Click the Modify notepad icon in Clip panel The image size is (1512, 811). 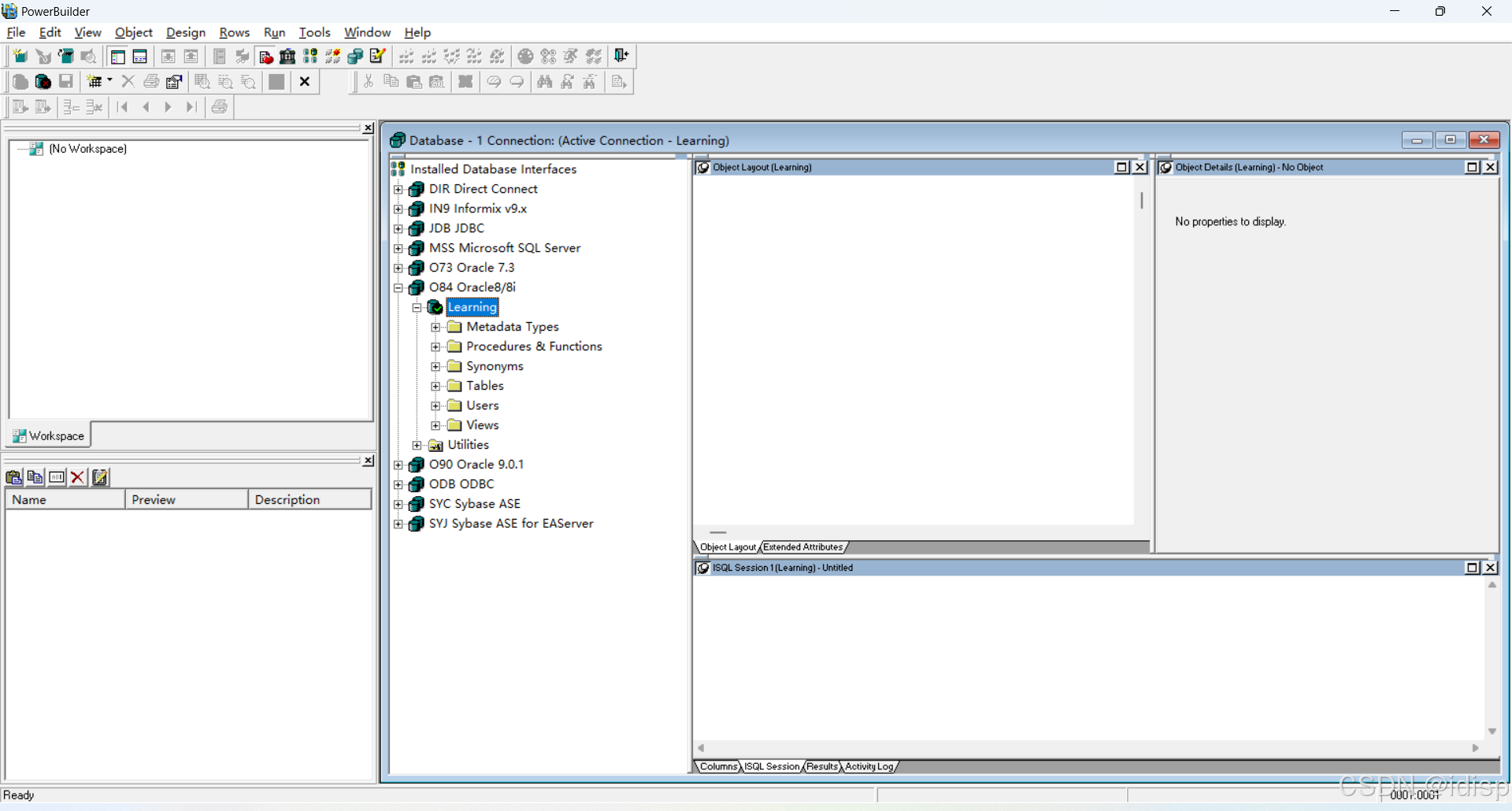click(100, 476)
